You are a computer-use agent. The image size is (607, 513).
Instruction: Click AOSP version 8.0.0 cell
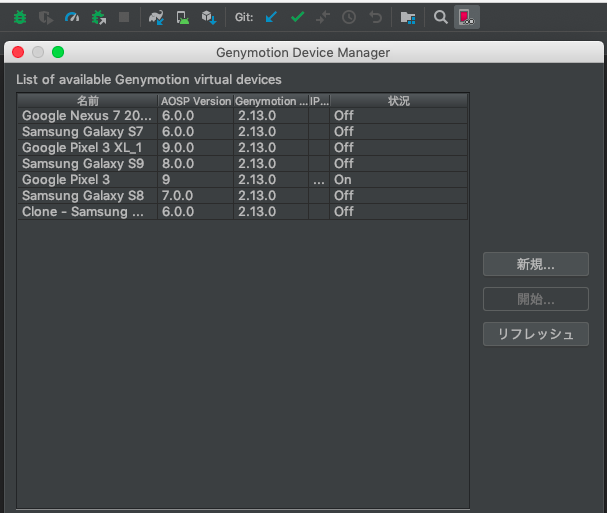tap(195, 163)
